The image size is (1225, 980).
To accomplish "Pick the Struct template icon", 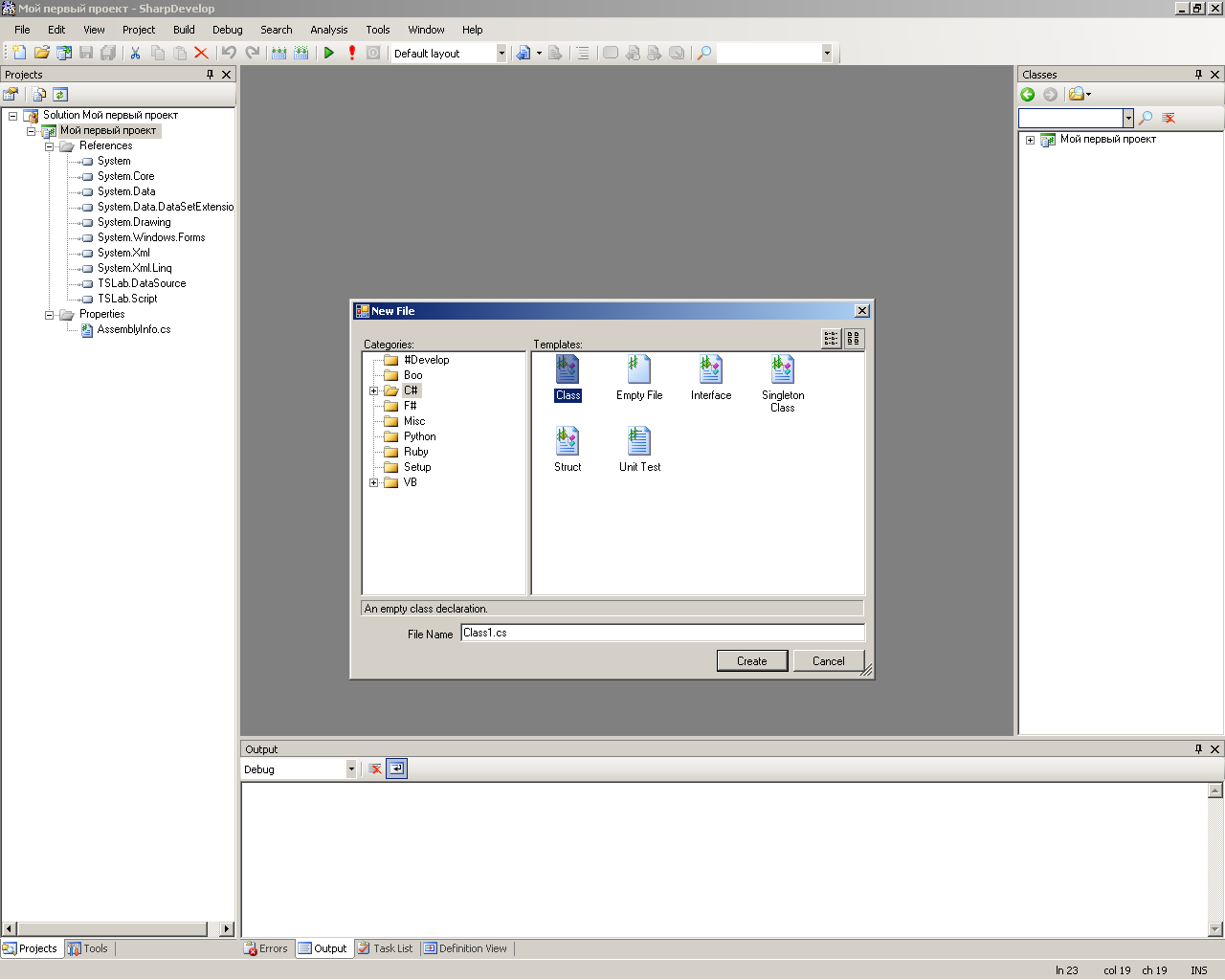I will click(568, 442).
